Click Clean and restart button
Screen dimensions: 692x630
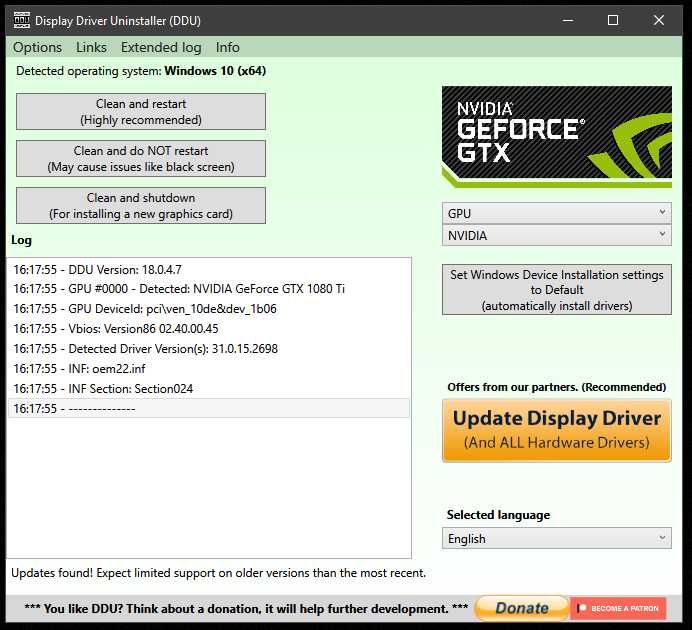pos(141,112)
